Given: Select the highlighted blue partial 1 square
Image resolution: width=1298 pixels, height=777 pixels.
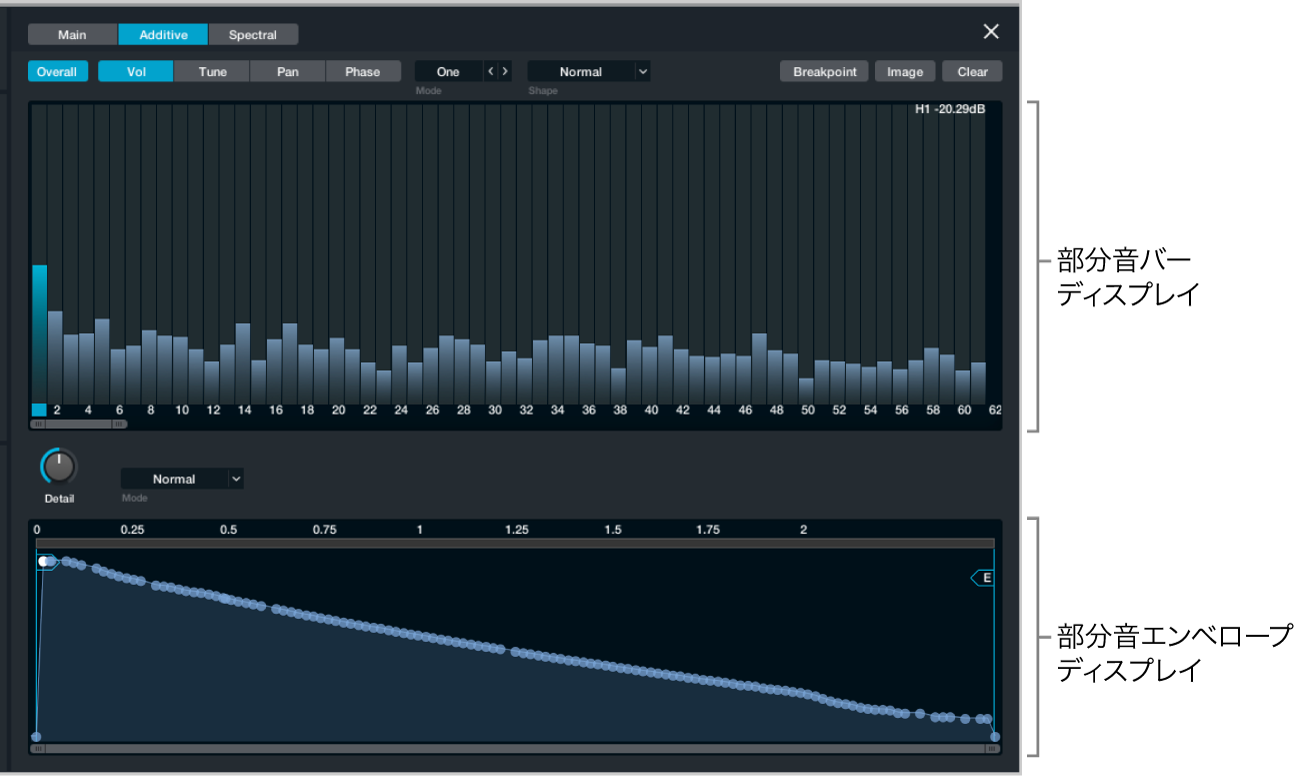Looking at the screenshot, I should (39, 410).
